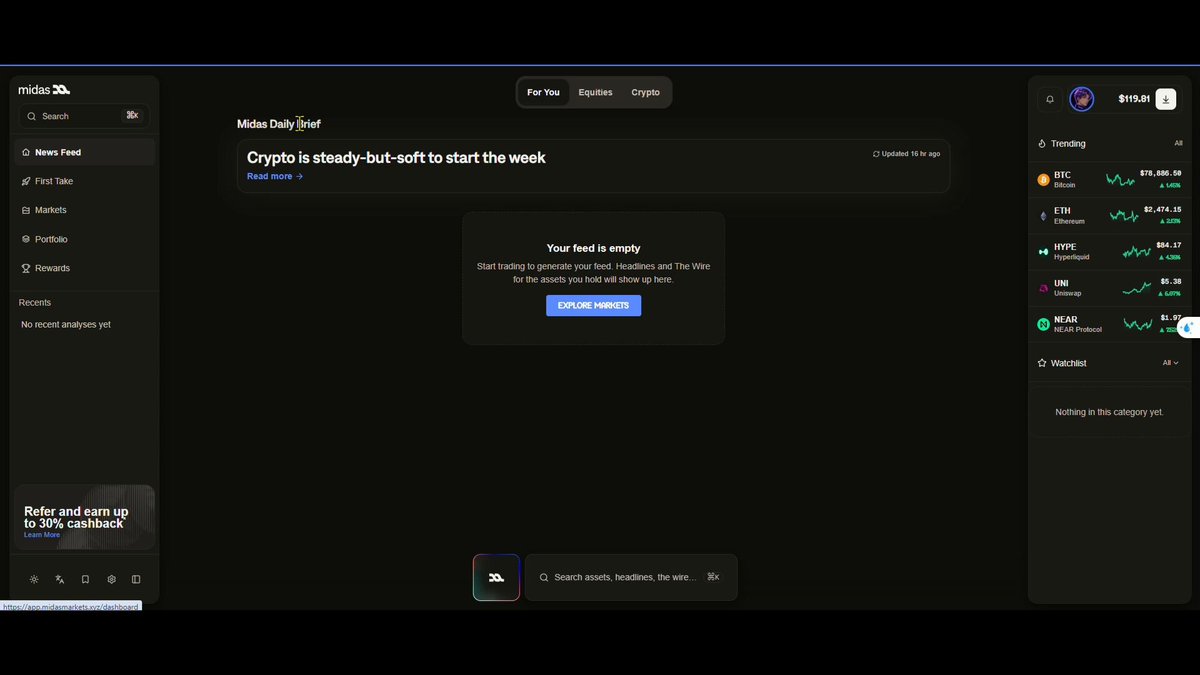The width and height of the screenshot is (1200, 675).
Task: Click the UNI price $5.38
Action: 1170,281
